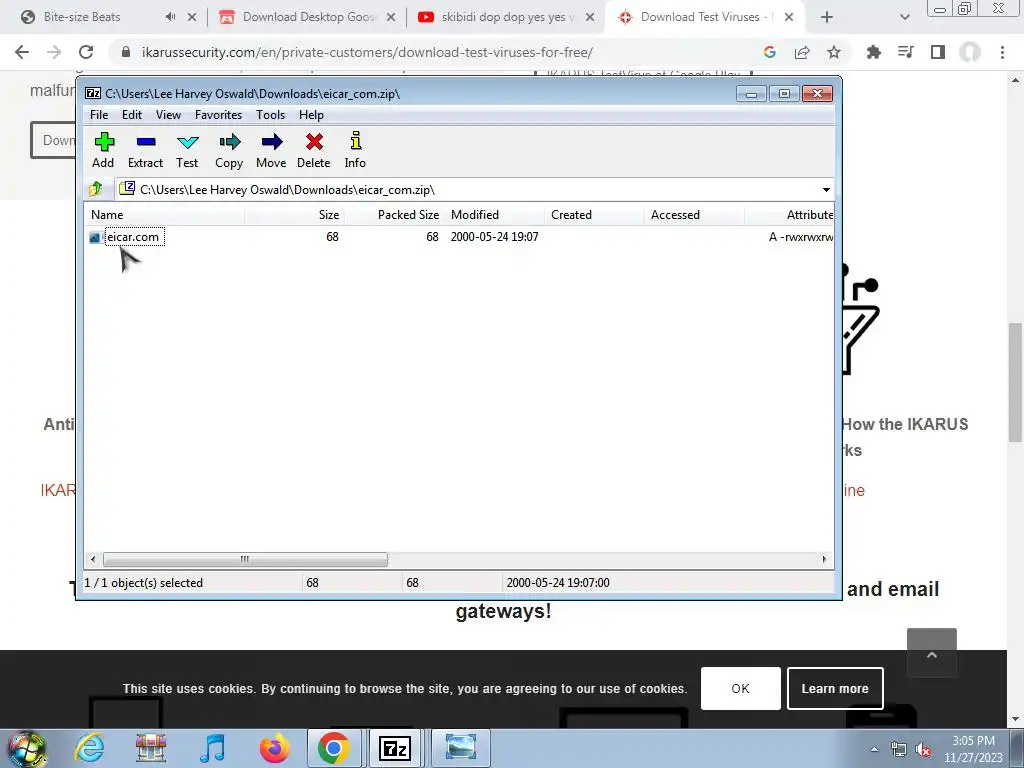
Task: Launch Internet Explorer from taskbar
Action: coord(89,748)
